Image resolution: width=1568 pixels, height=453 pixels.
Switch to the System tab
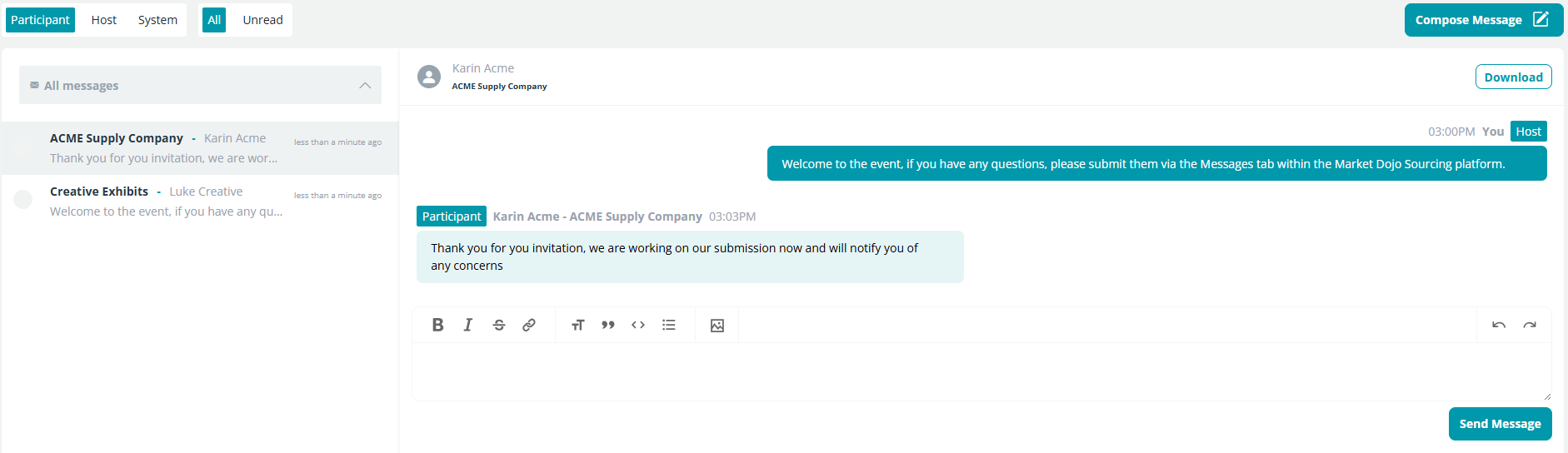click(157, 20)
